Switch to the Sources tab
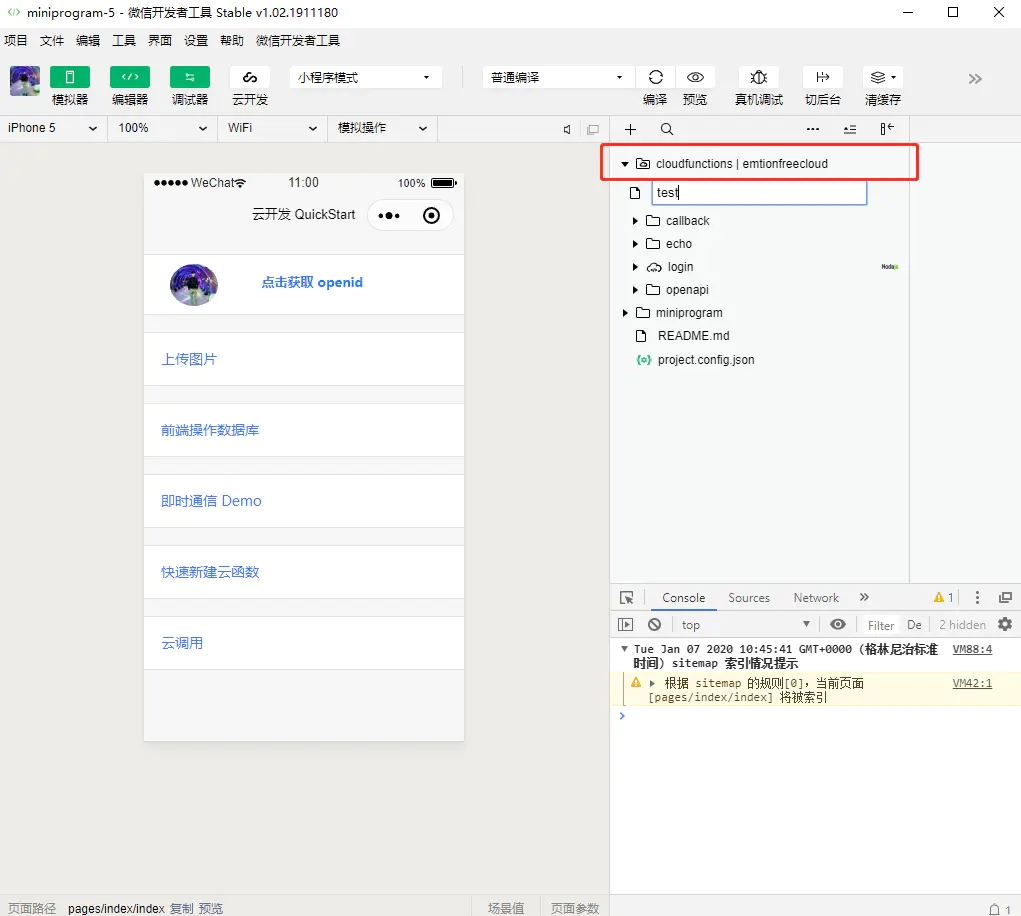 pos(749,598)
